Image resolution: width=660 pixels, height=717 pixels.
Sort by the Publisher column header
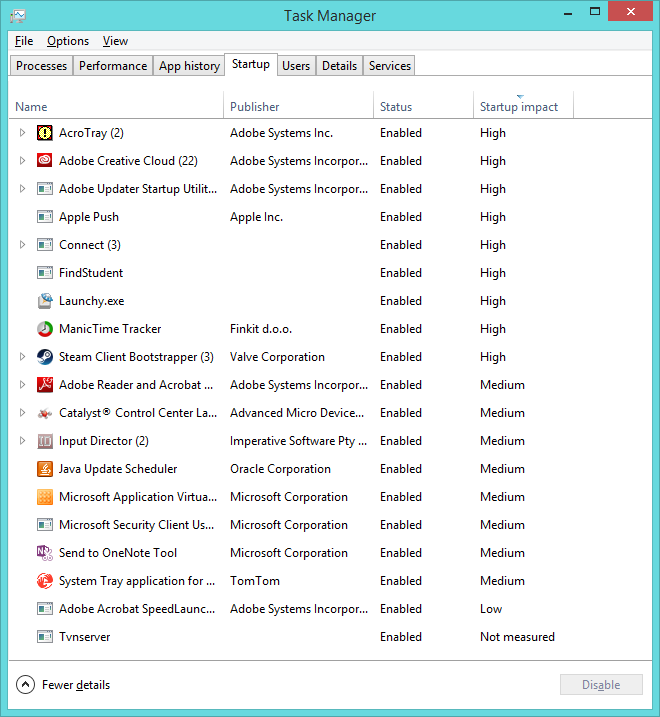299,107
